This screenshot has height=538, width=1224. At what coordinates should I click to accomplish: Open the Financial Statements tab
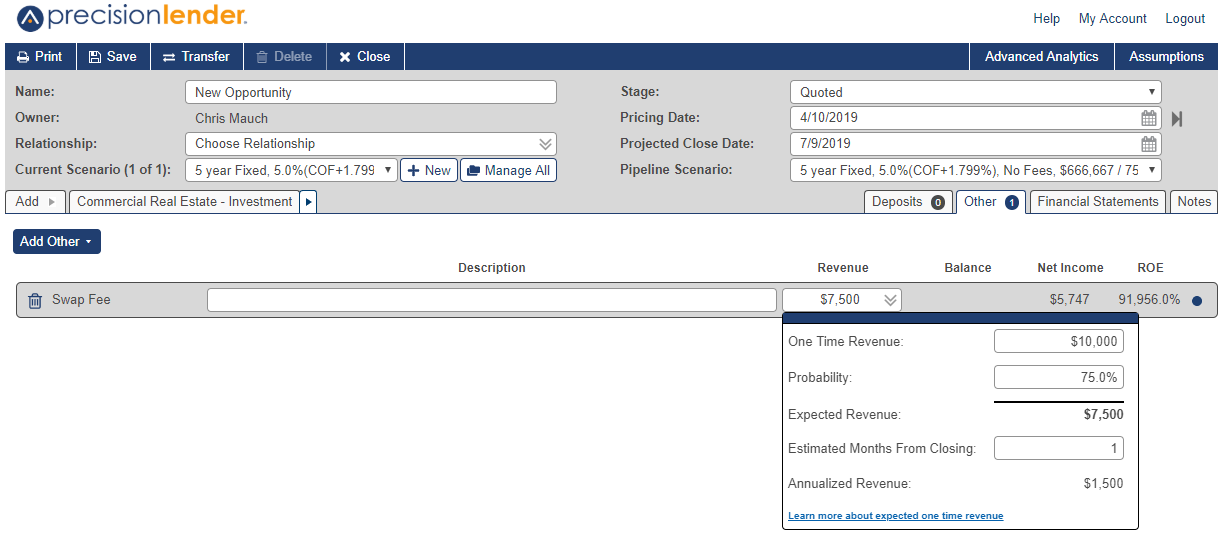tap(1098, 202)
